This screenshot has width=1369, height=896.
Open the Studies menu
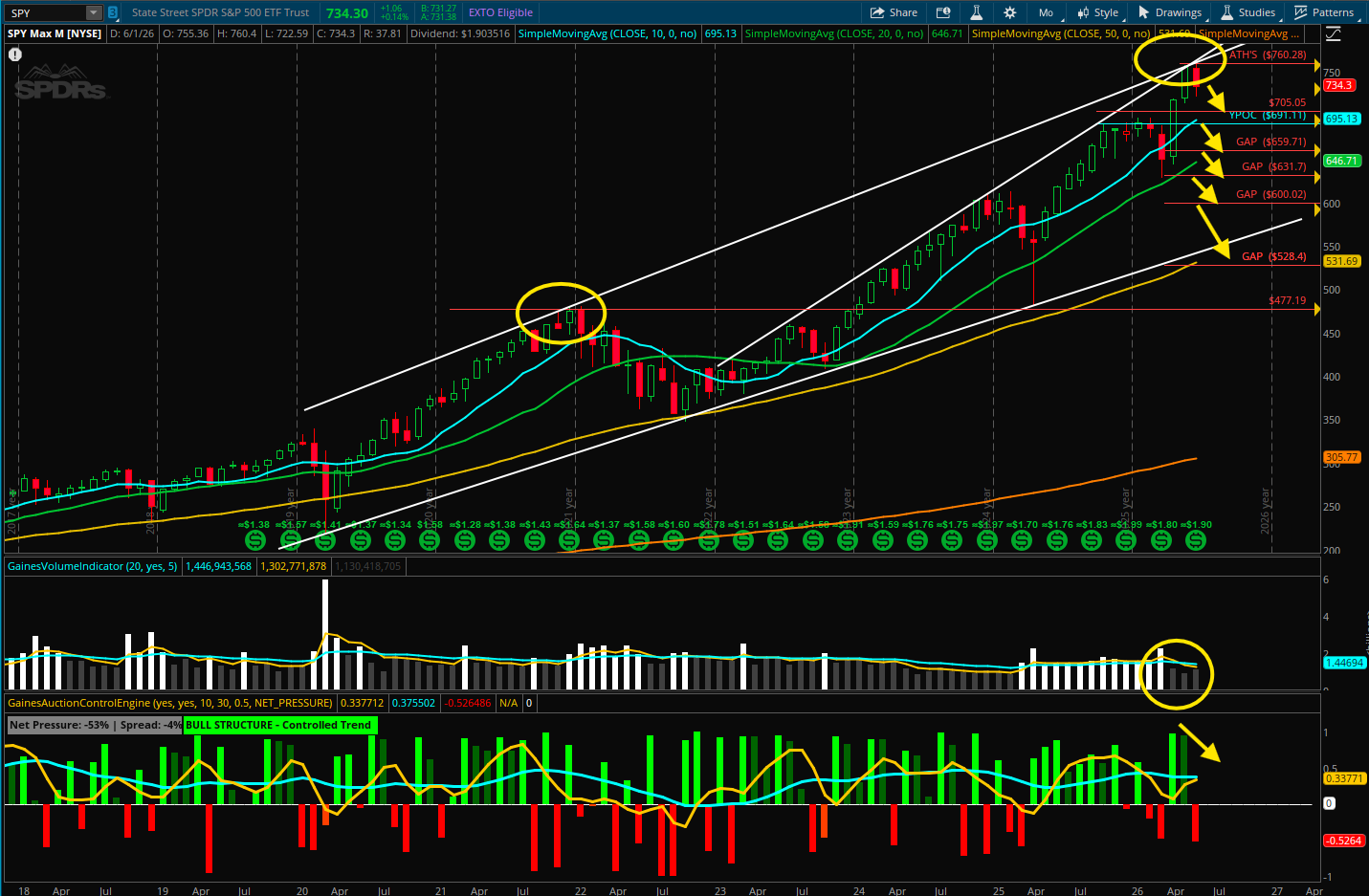pyautogui.click(x=1248, y=12)
